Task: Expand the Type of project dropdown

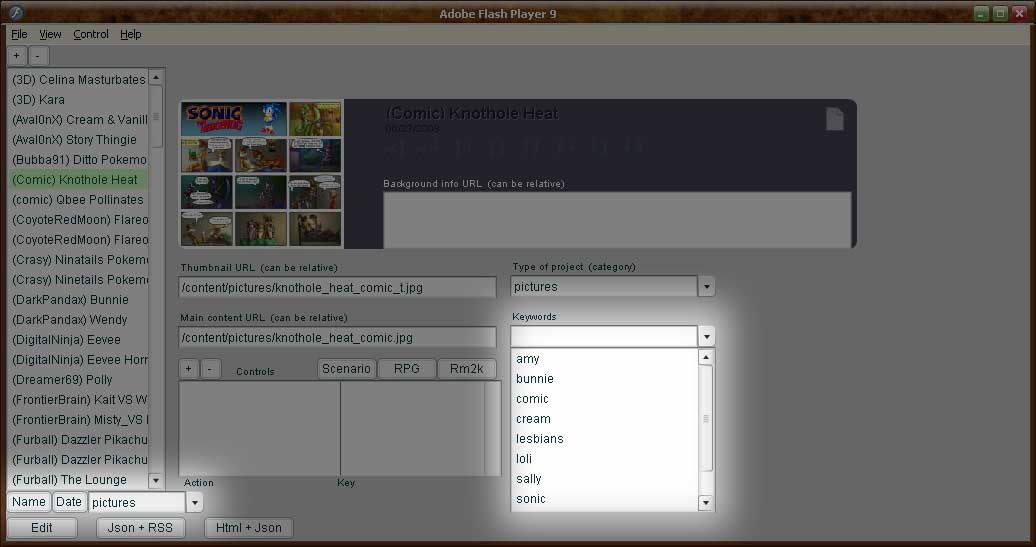Action: point(706,287)
